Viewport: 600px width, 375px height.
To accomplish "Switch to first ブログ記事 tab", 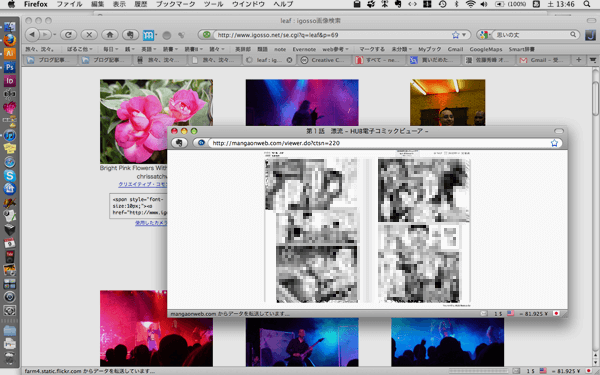I will [50, 60].
